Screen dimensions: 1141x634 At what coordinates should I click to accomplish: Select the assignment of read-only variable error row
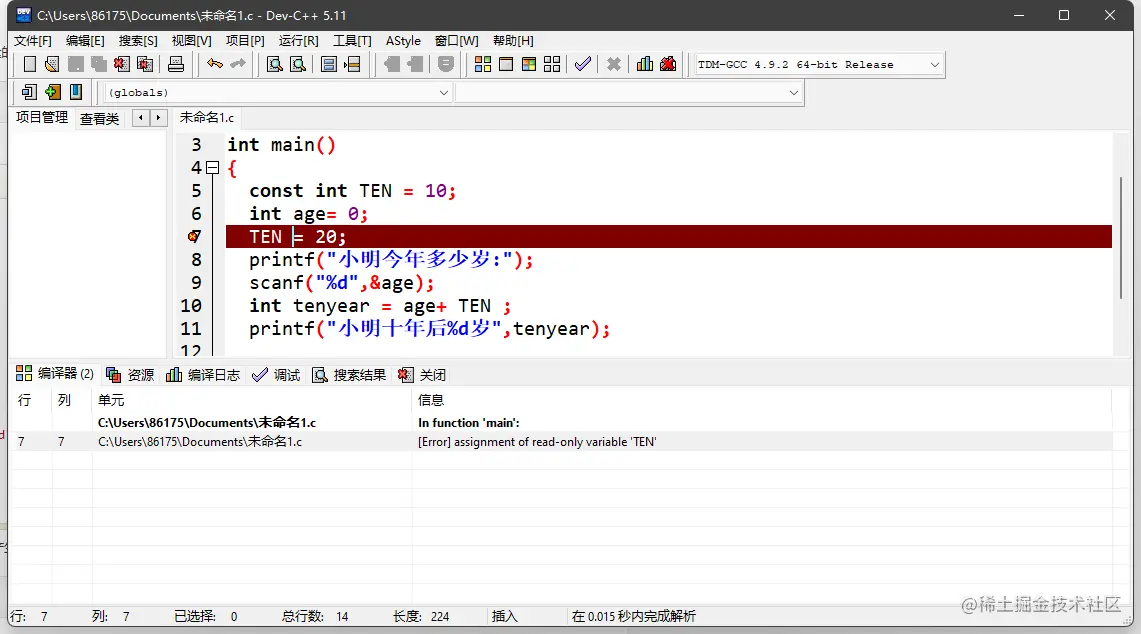click(x=561, y=442)
